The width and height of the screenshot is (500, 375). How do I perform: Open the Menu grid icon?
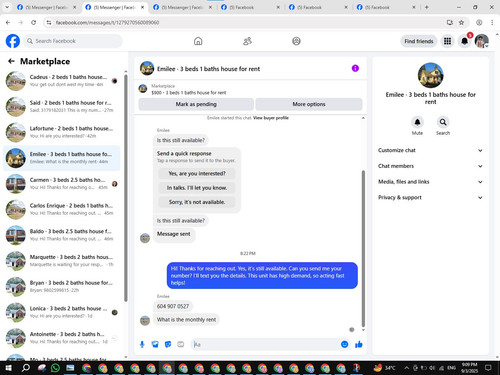(x=447, y=41)
